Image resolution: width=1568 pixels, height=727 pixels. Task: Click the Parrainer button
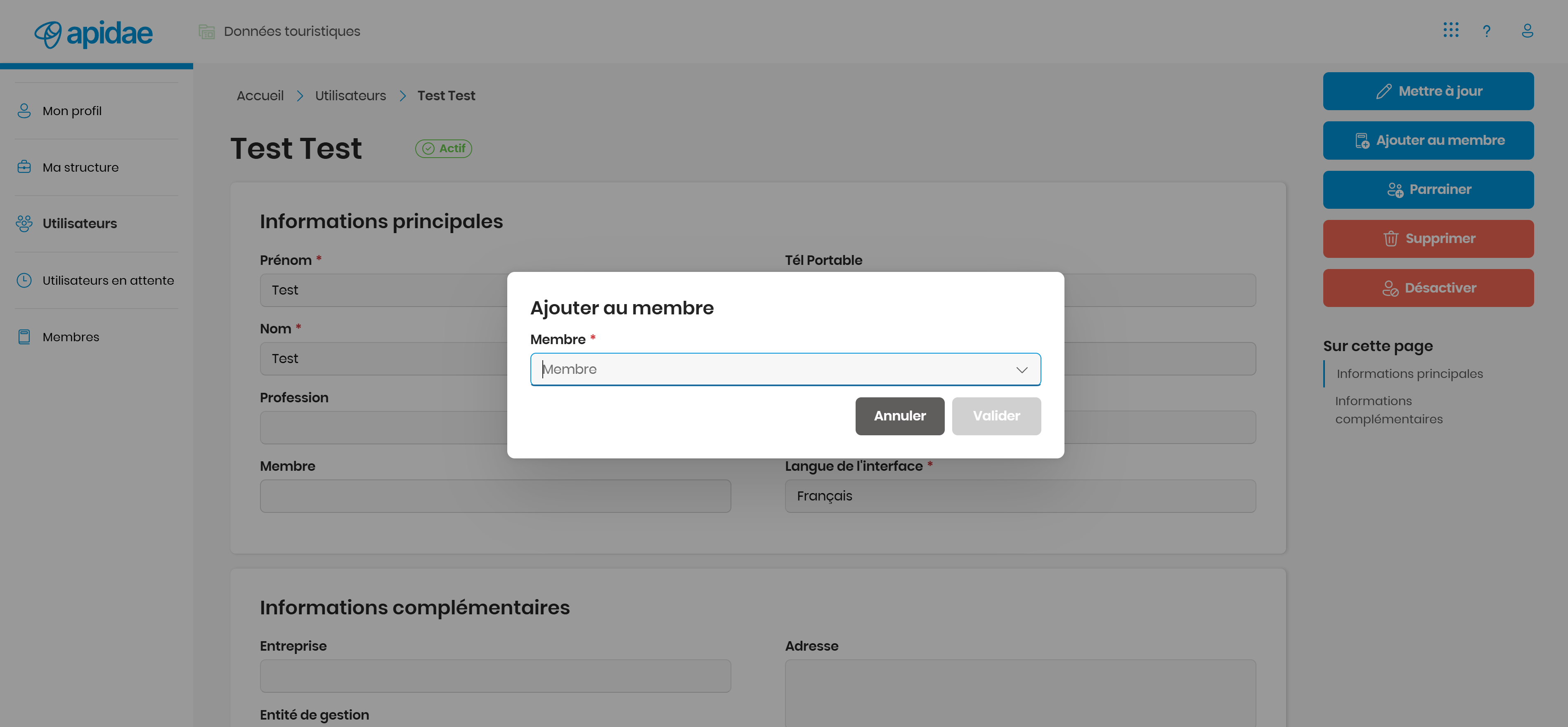tap(1428, 190)
